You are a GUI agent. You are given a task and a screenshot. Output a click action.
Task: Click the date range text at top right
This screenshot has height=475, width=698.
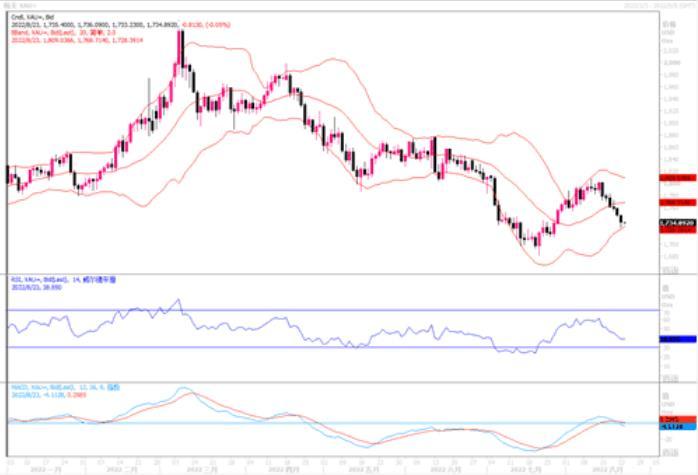click(x=657, y=5)
